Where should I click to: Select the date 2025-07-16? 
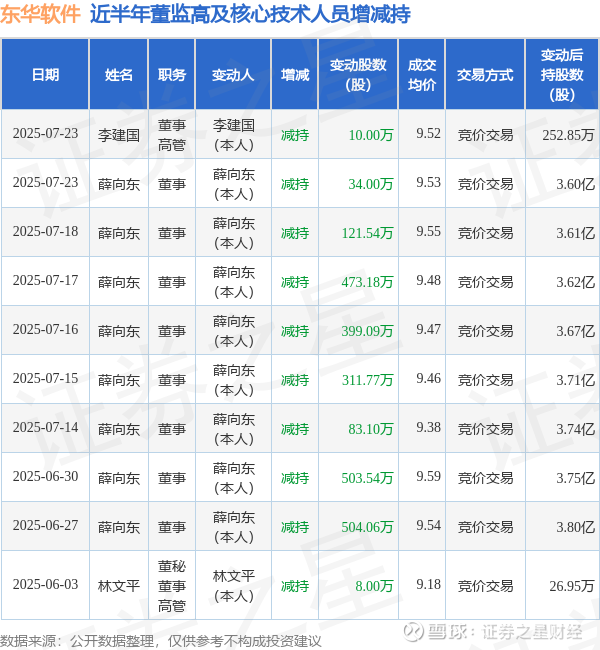point(45,329)
